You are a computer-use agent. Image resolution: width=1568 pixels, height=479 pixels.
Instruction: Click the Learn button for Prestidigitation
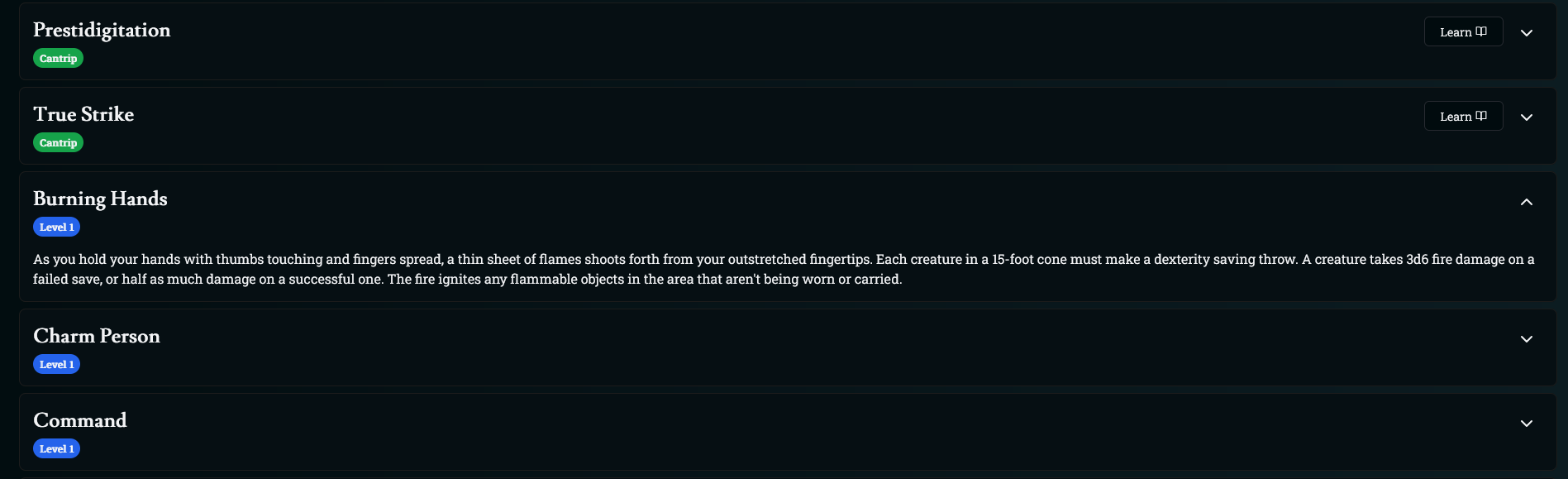pos(1462,32)
